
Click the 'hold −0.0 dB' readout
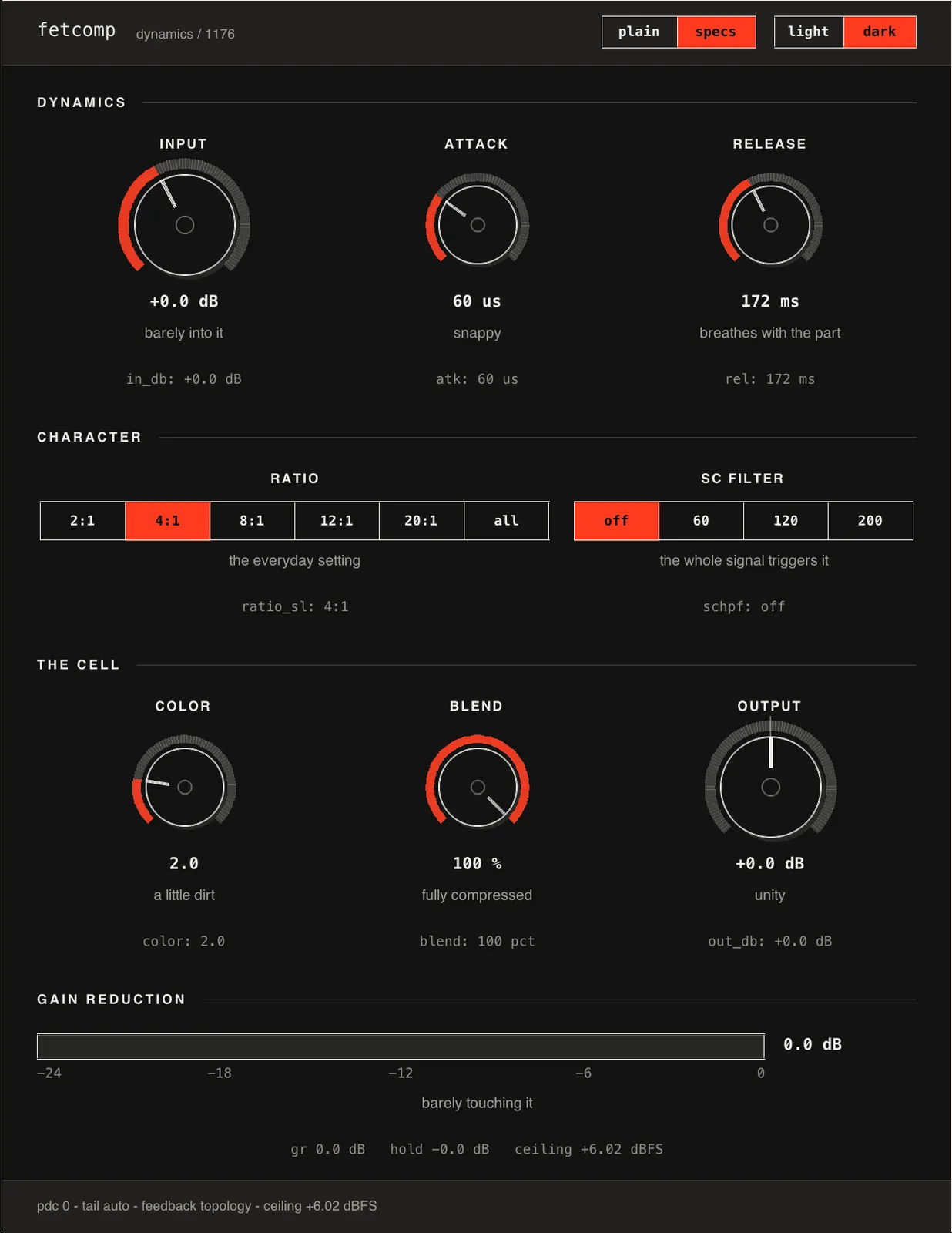coord(440,1149)
